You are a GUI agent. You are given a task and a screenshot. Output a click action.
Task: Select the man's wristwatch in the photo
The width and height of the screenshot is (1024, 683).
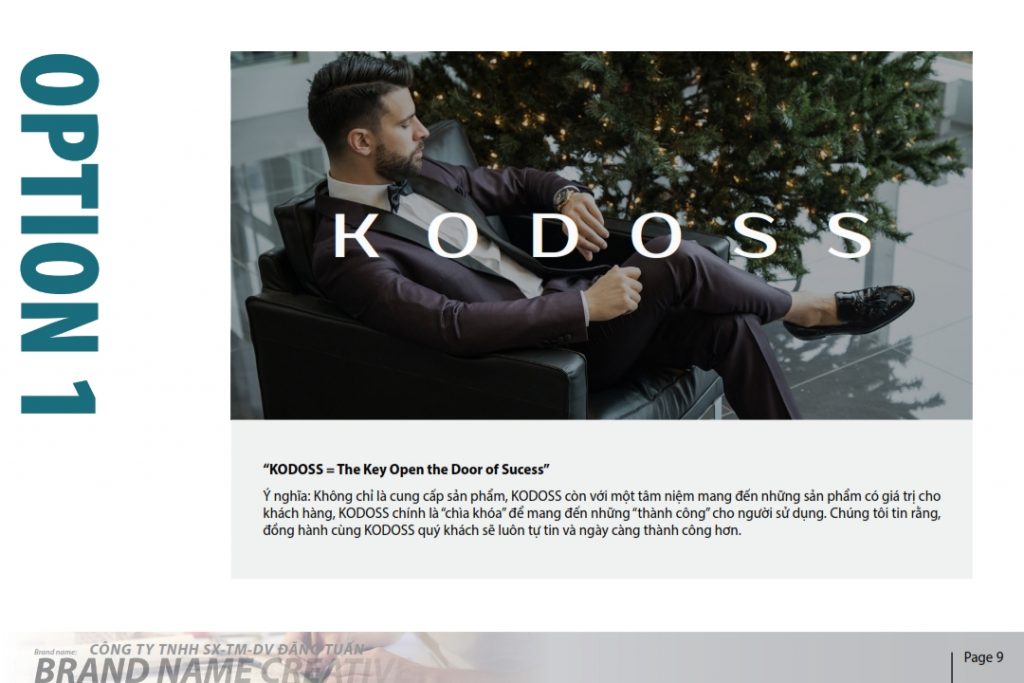pos(564,196)
